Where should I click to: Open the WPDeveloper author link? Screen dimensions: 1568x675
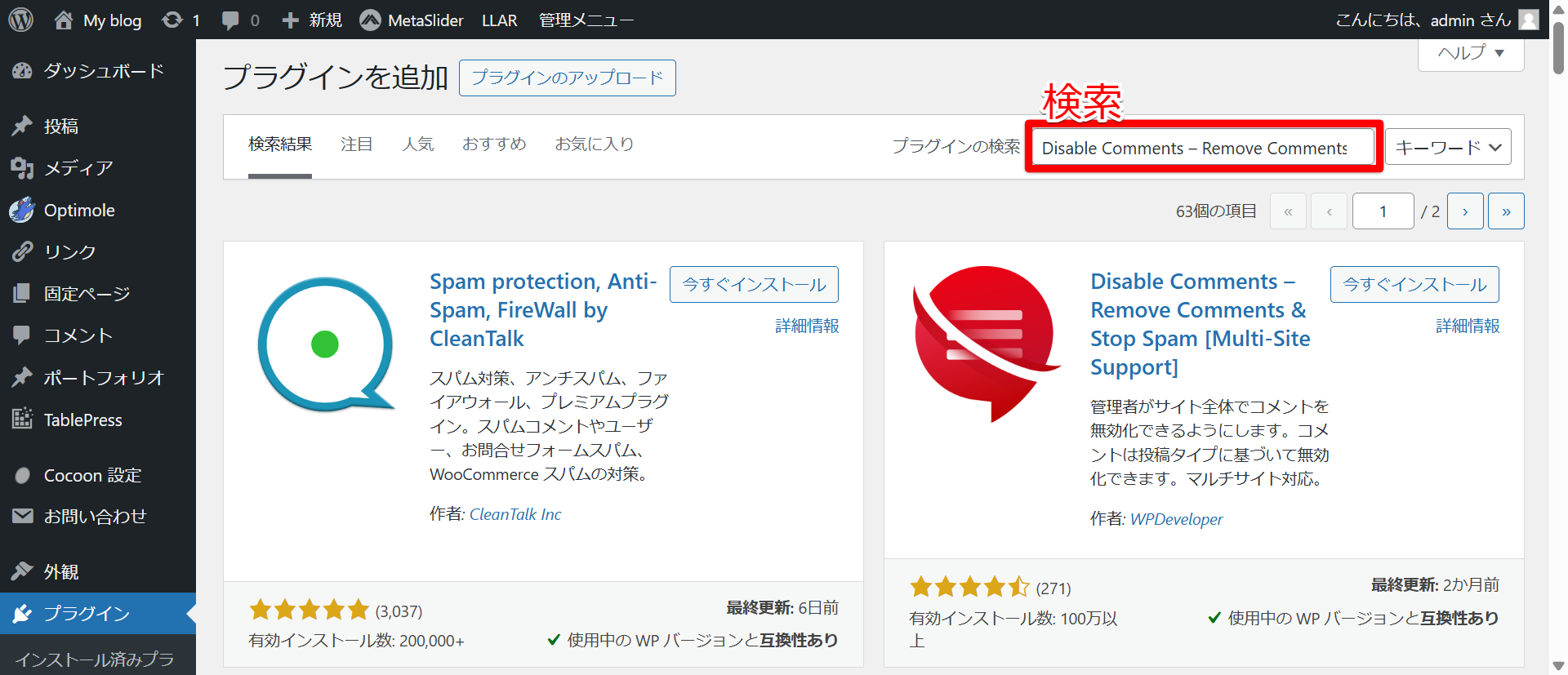click(1176, 519)
